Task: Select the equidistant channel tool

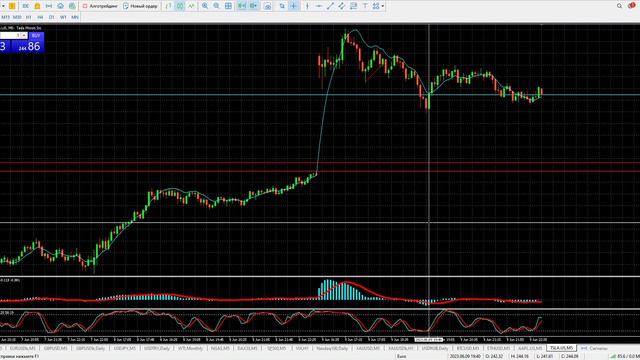Action: click(341, 6)
